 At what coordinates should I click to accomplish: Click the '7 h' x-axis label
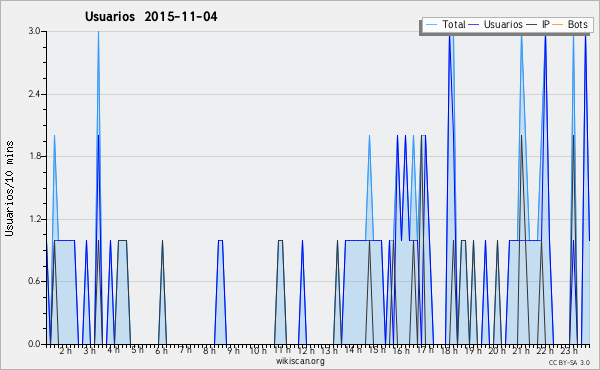pos(186,350)
